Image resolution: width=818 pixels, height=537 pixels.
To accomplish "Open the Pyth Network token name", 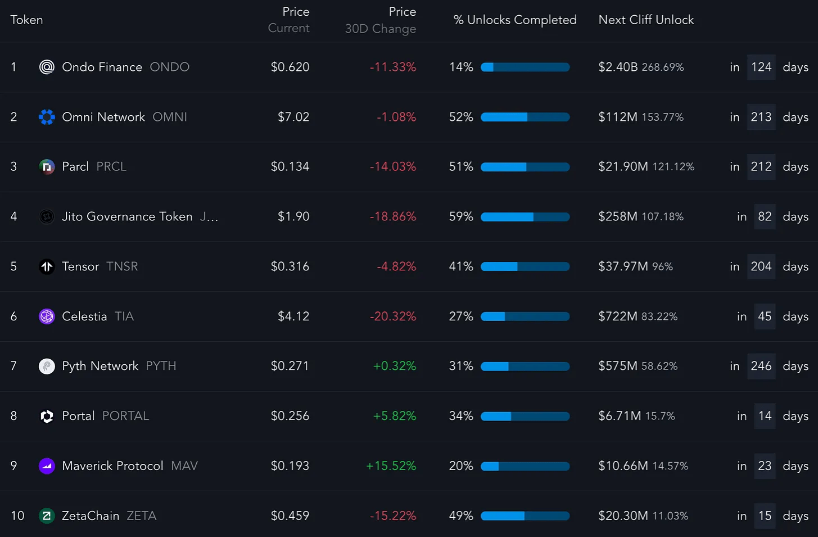I will (100, 366).
